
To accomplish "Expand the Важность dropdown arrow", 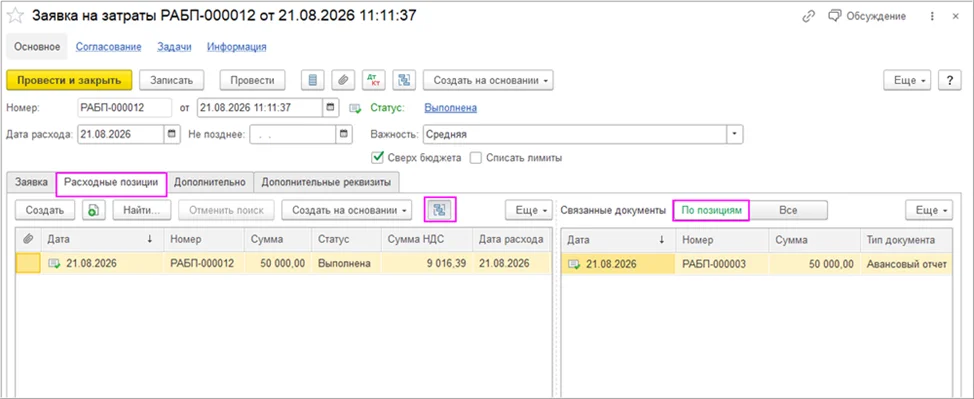I will click(735, 134).
